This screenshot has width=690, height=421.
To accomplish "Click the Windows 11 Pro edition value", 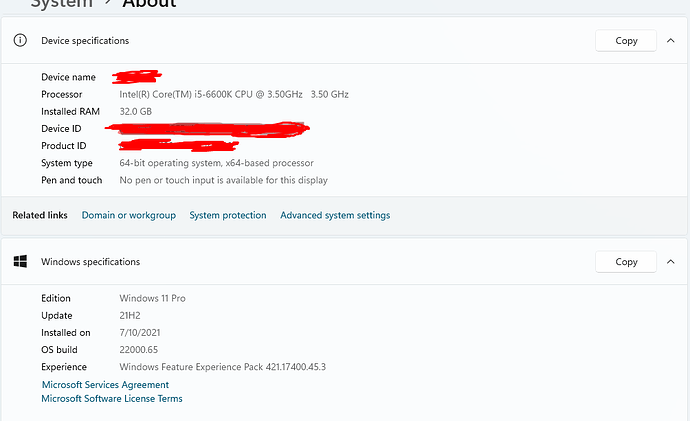I will click(x=152, y=298).
